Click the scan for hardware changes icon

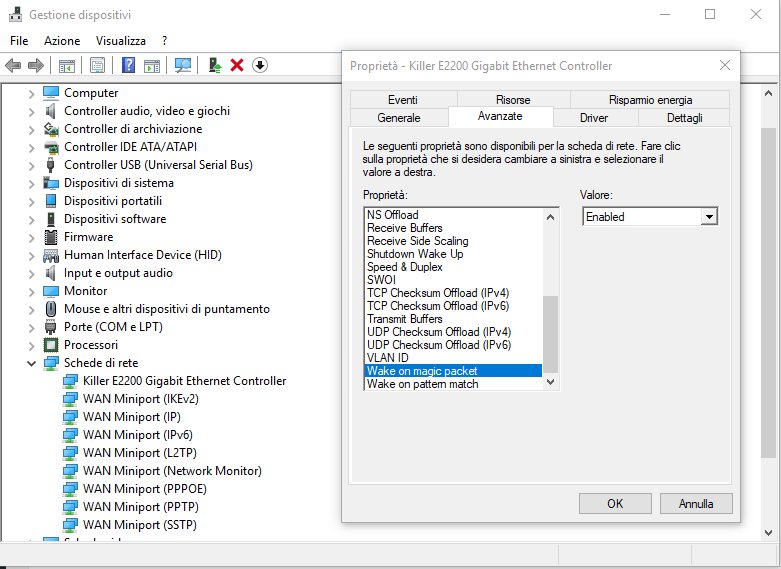183,65
